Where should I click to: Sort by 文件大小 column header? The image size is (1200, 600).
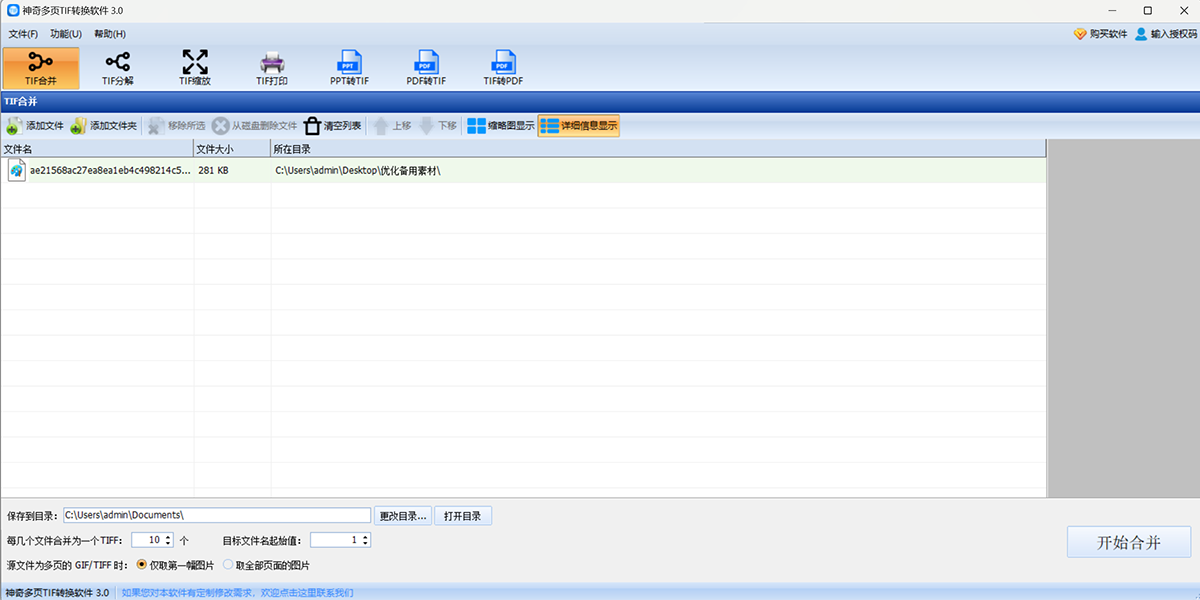point(232,149)
